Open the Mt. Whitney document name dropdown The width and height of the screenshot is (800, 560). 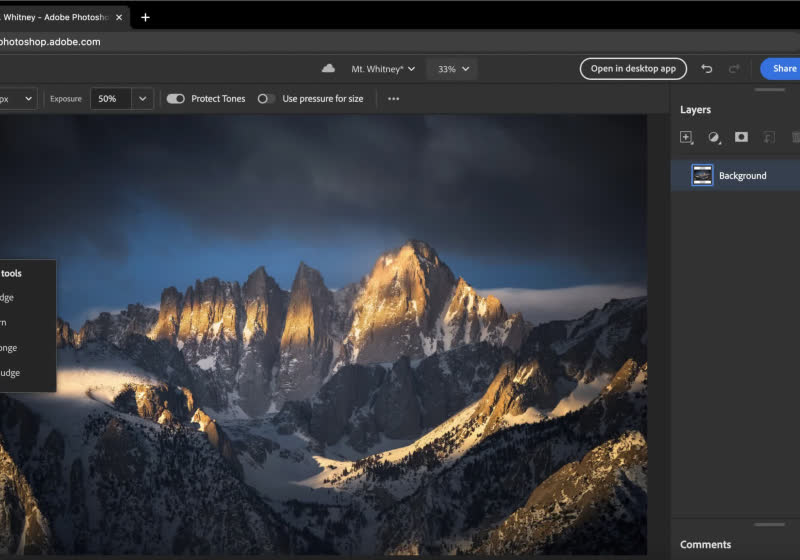point(383,69)
